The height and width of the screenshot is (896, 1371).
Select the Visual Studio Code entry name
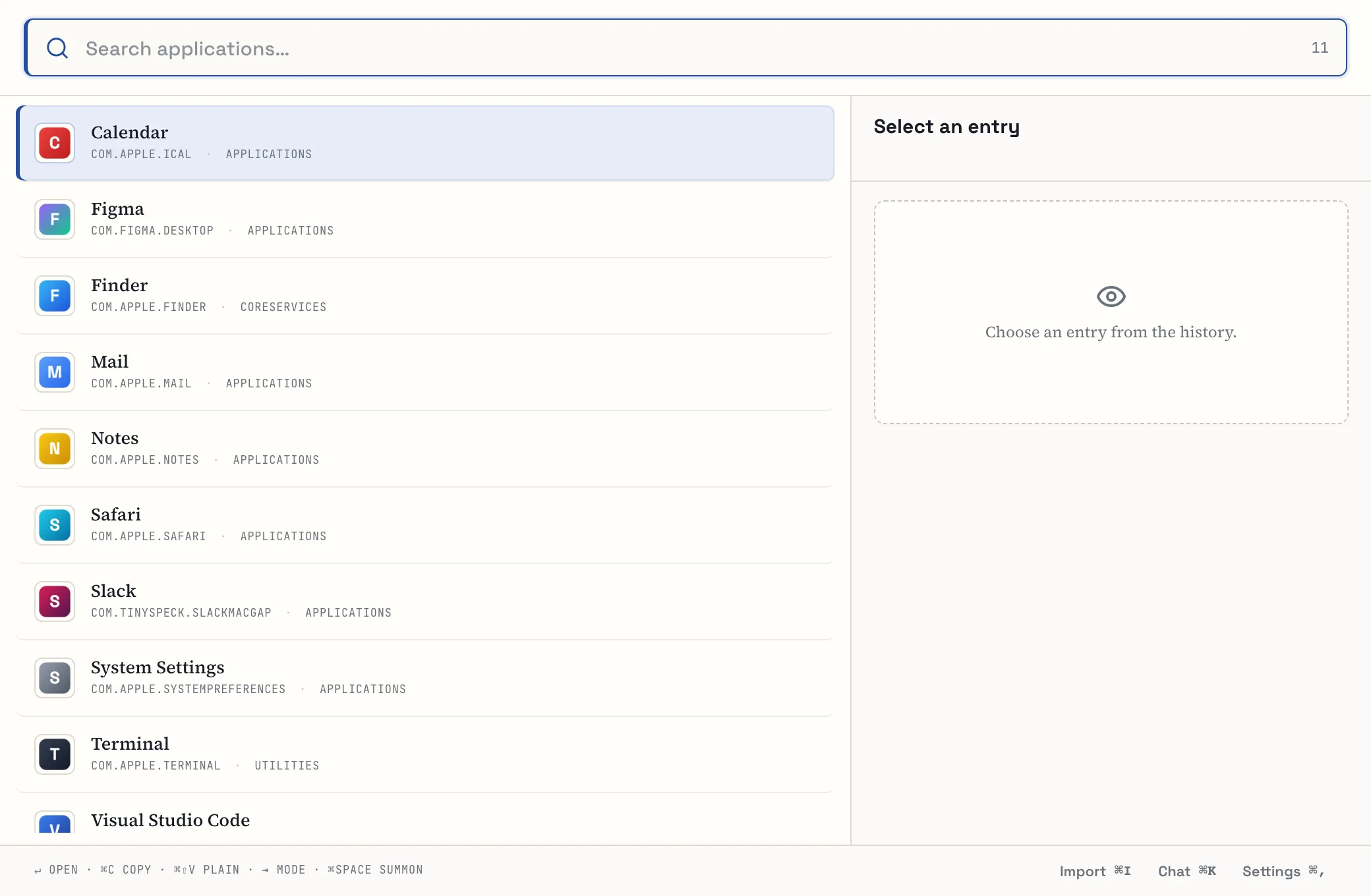click(x=170, y=820)
